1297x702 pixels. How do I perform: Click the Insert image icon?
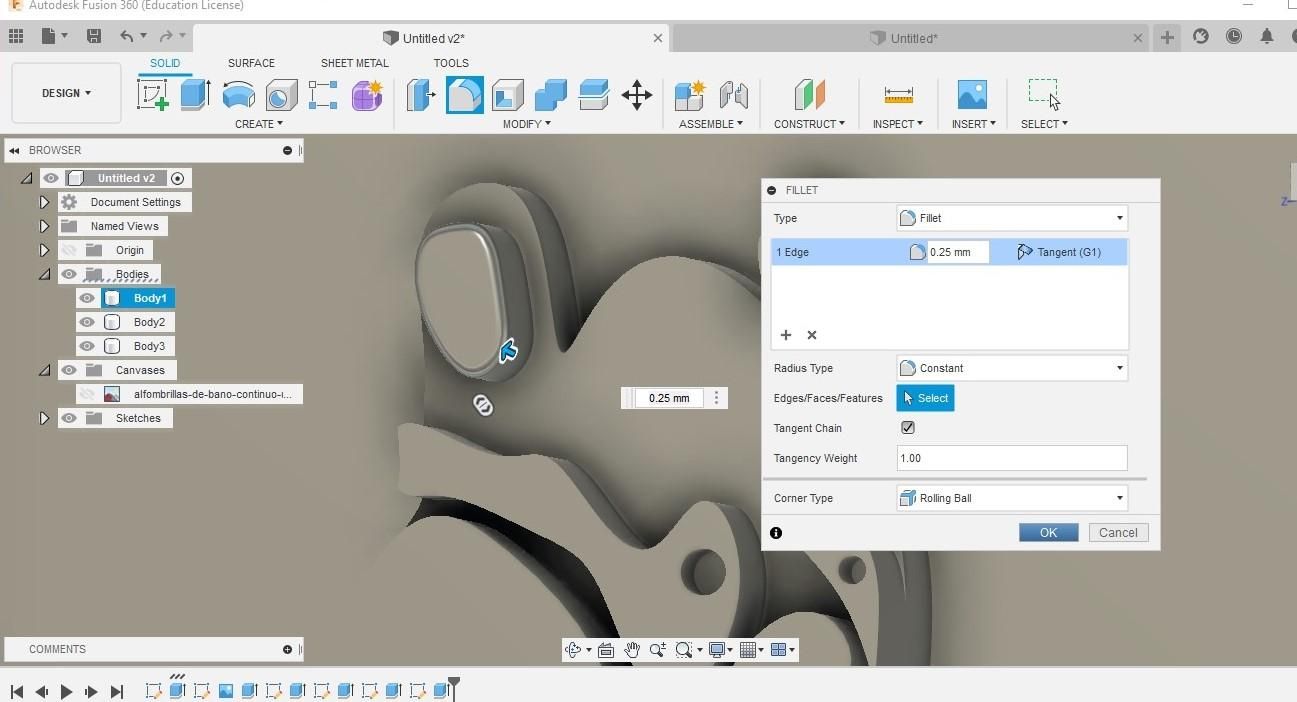pyautogui.click(x=972, y=95)
